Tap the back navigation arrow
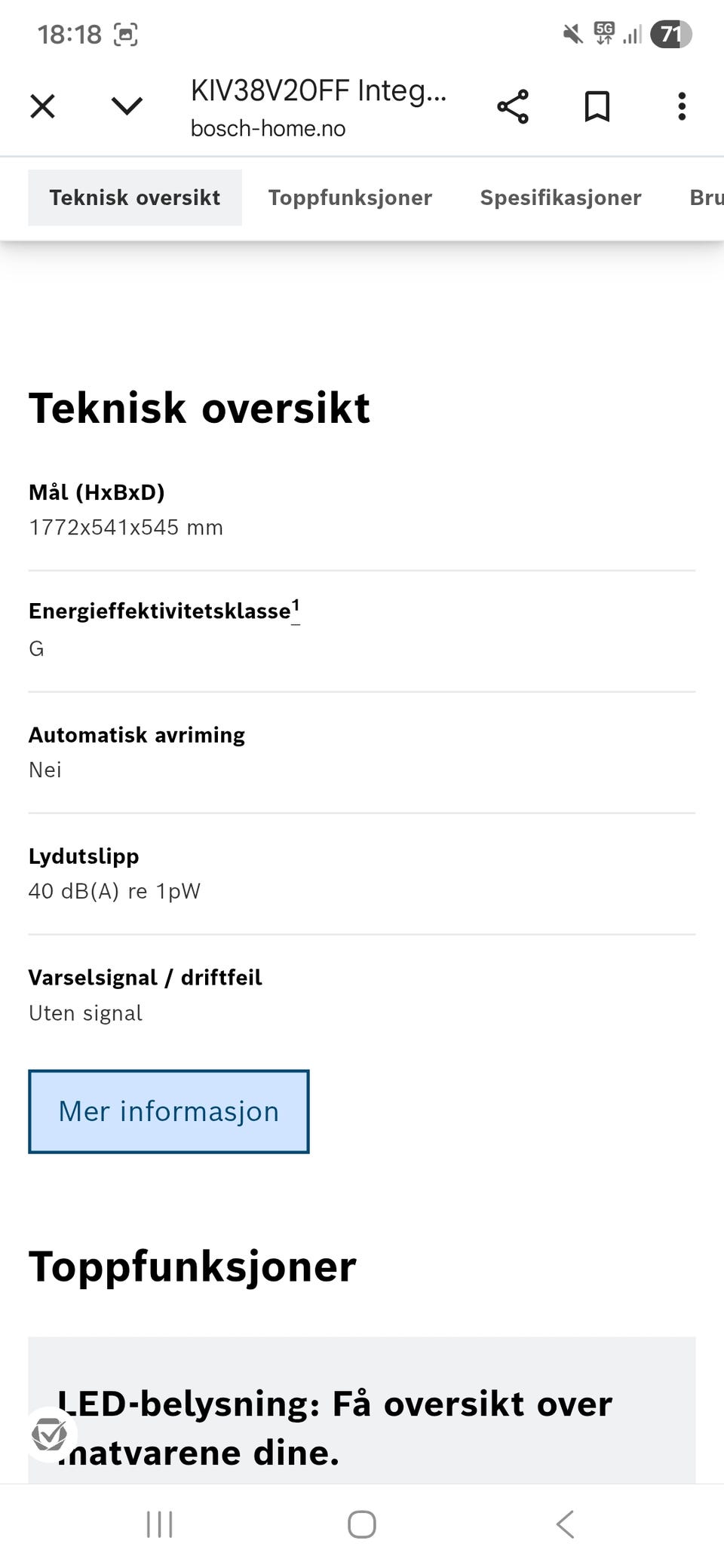 point(565,1523)
